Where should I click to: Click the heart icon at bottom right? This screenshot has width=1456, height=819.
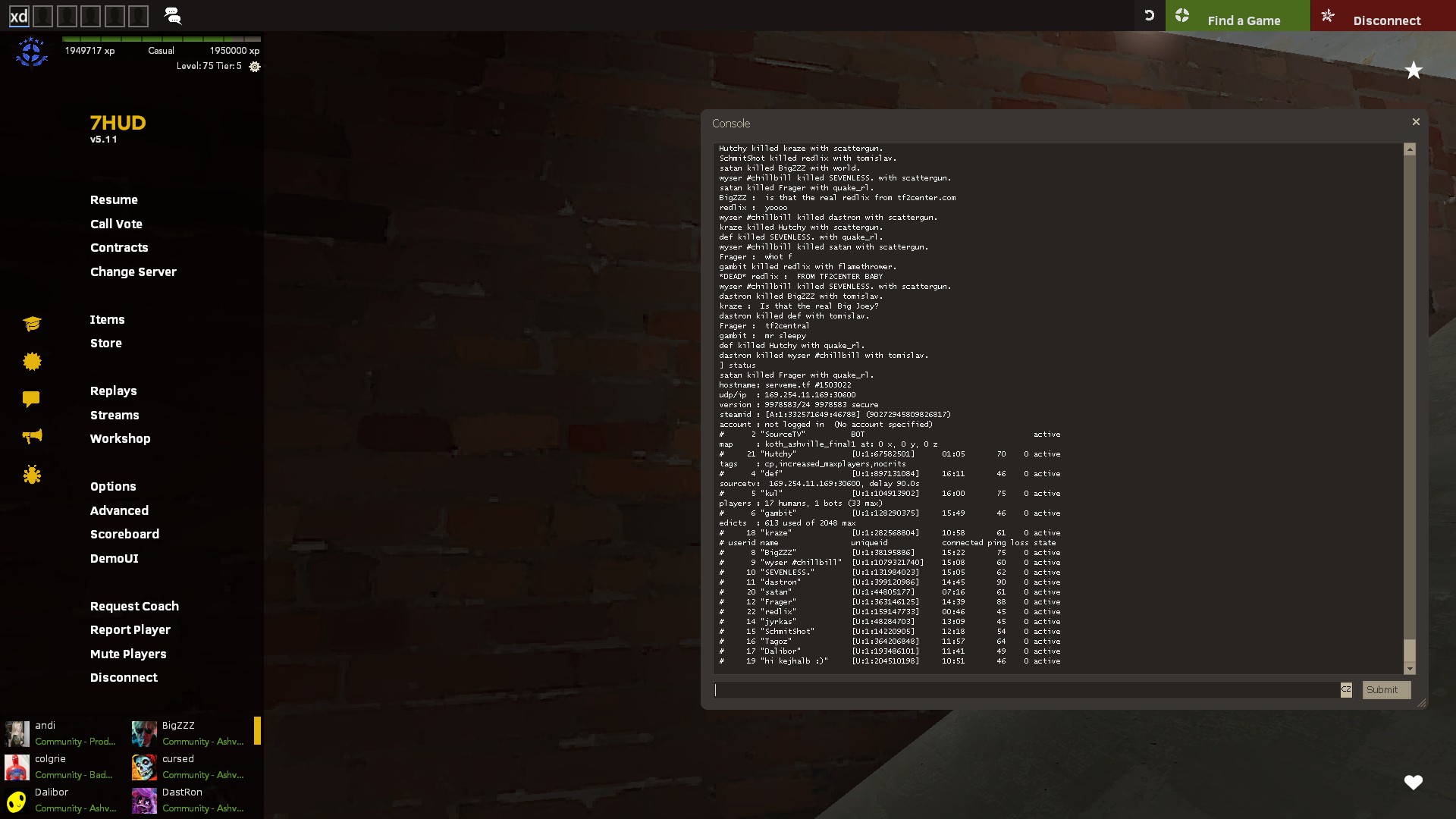pyautogui.click(x=1413, y=782)
